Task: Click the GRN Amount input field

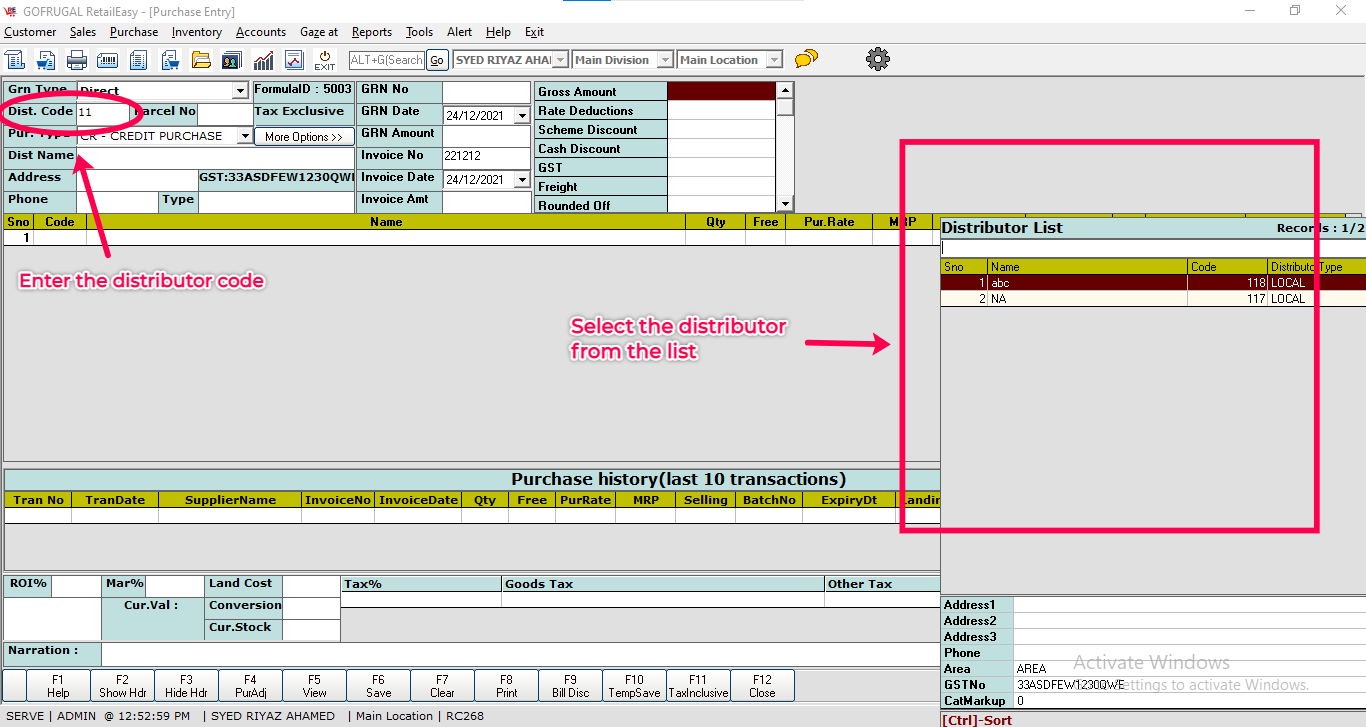Action: pos(486,136)
